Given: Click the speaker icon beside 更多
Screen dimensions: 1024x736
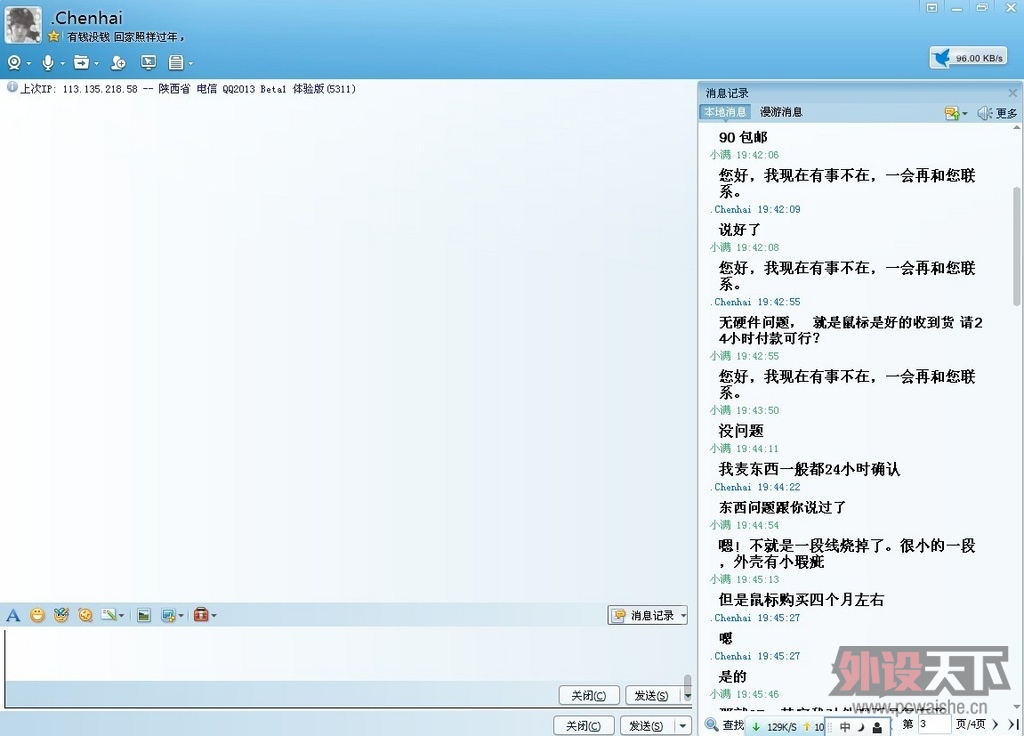Looking at the screenshot, I should [984, 113].
